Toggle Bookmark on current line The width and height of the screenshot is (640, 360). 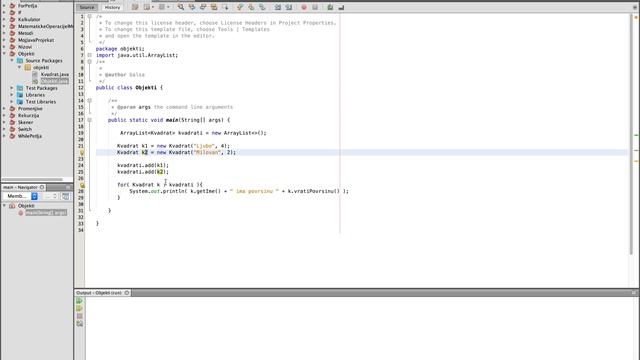(x=262, y=7)
